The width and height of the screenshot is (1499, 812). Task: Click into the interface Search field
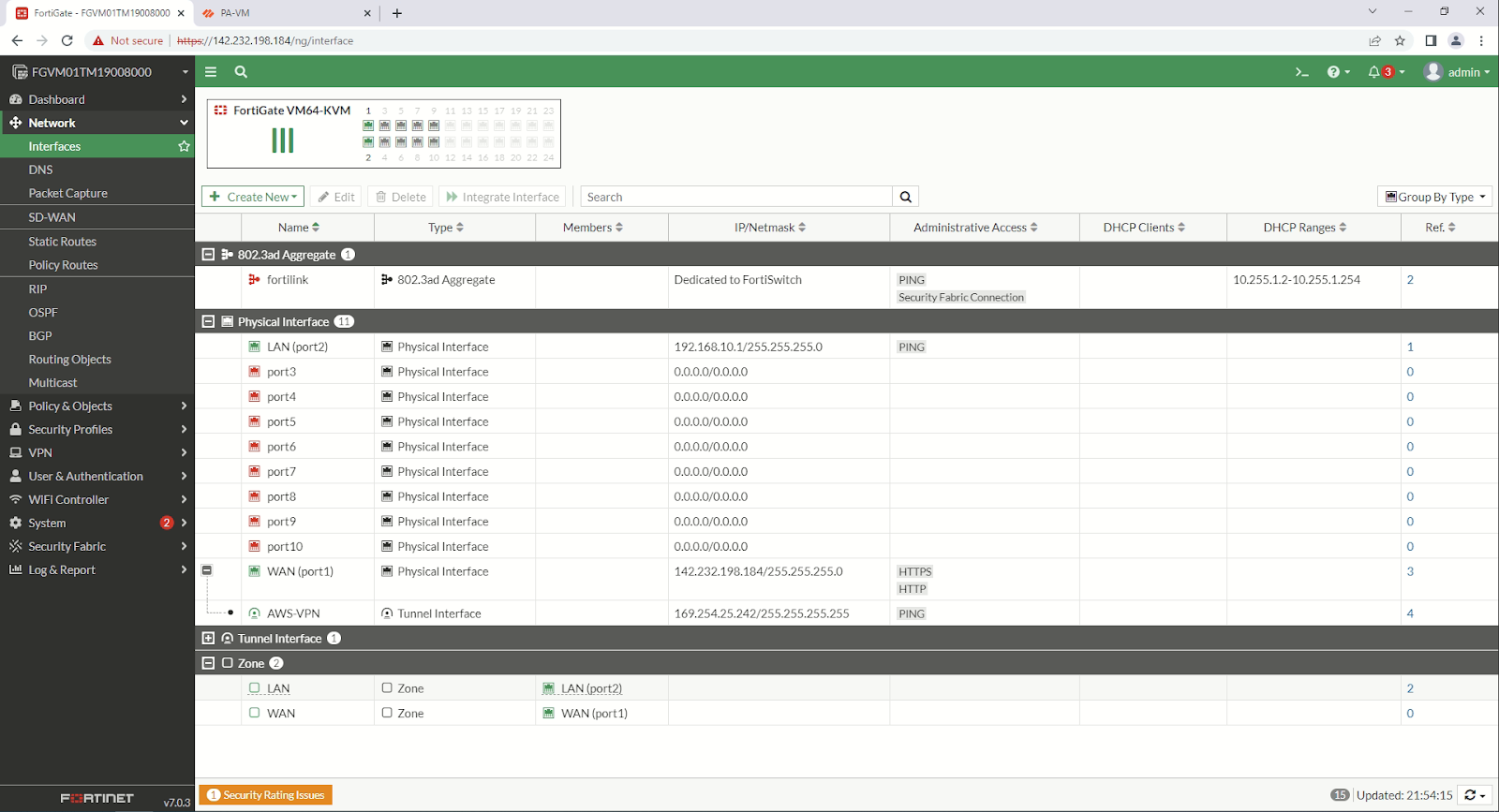click(736, 197)
